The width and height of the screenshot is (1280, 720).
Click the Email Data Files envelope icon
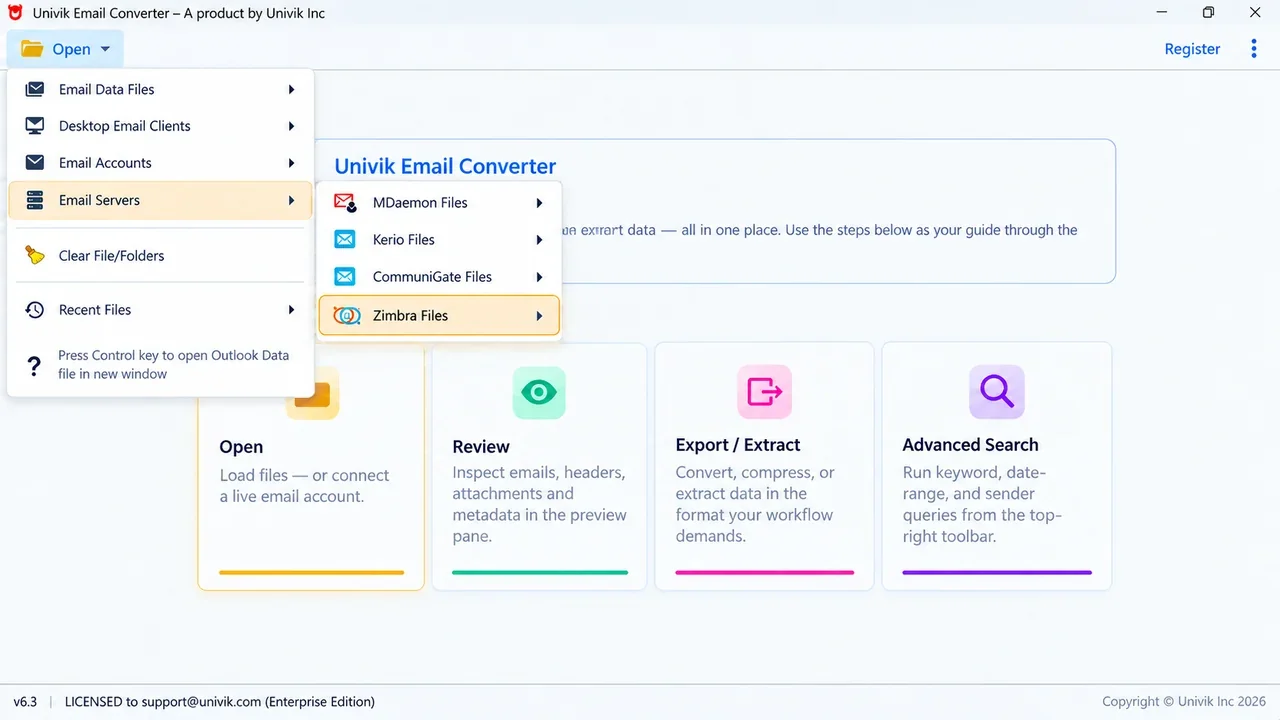pyautogui.click(x=35, y=89)
